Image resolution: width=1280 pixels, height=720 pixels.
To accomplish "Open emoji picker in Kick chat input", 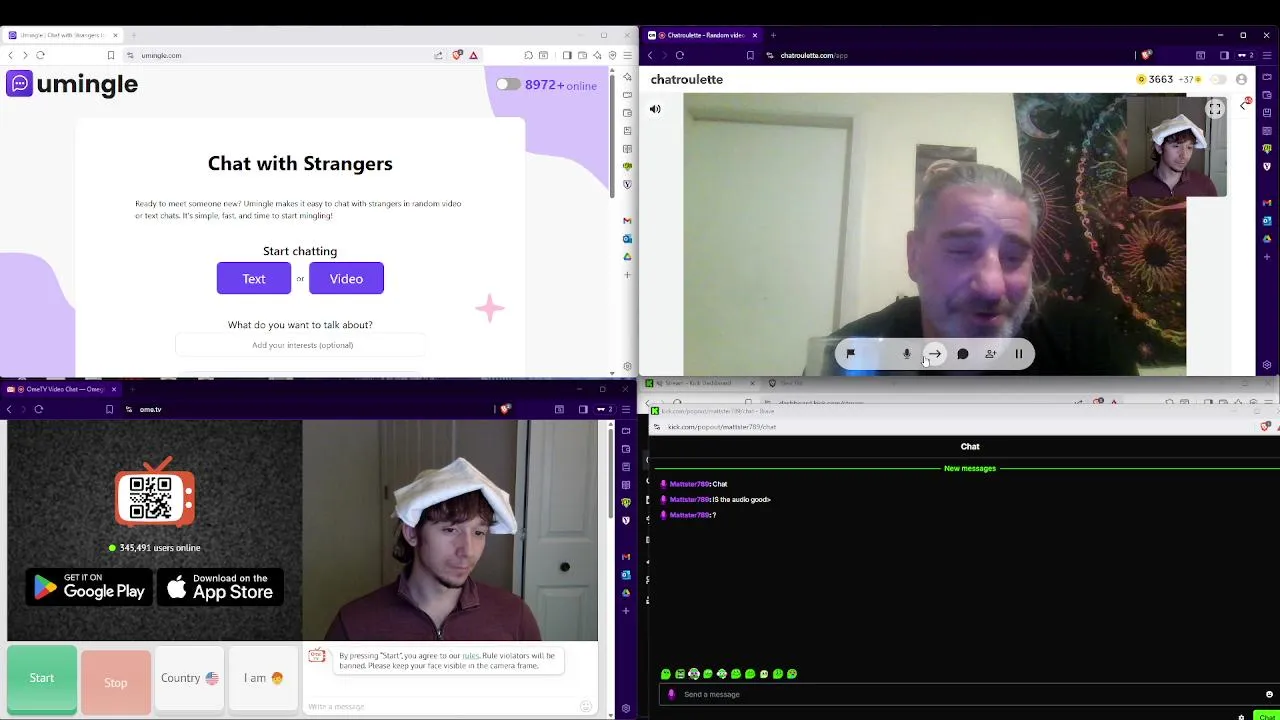I will [1269, 694].
